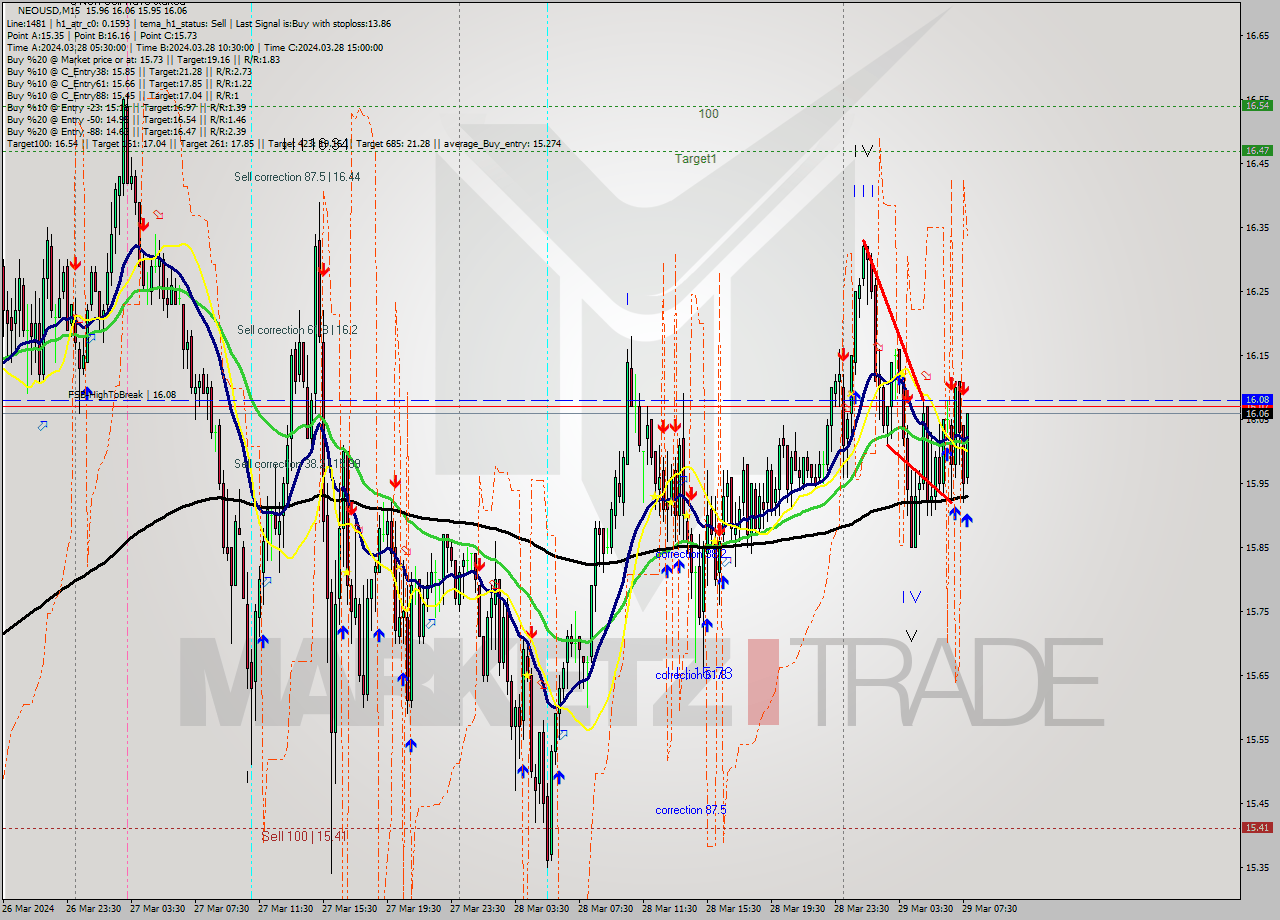Click the 'Target:16.54 R/R:1.46' entry line

(126, 119)
